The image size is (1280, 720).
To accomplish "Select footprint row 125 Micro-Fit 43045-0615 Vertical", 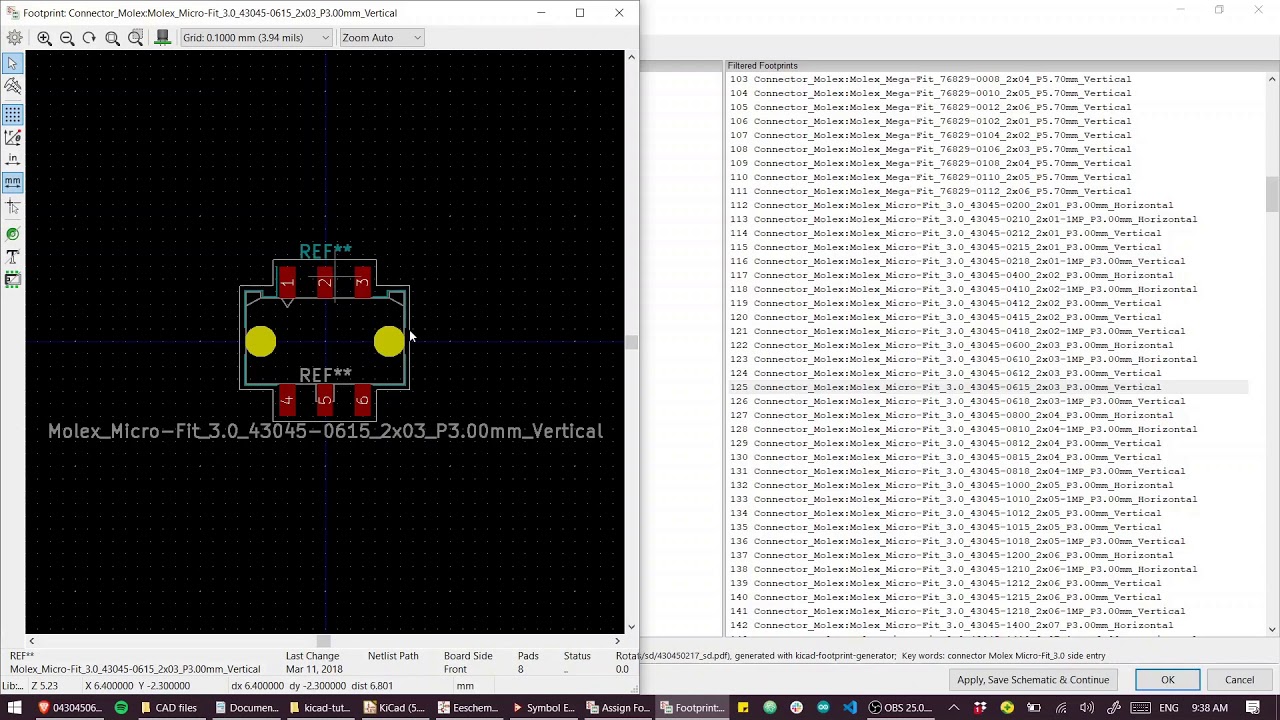I will 987,387.
